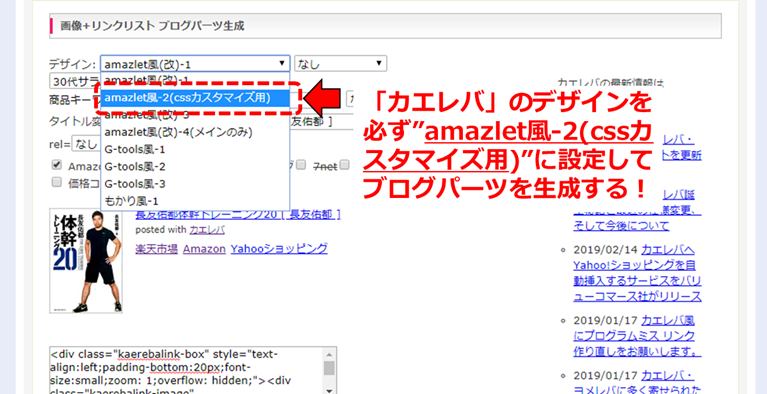The image size is (767, 394).
Task: Pick G-tools風-1 design option
Action: [195, 149]
